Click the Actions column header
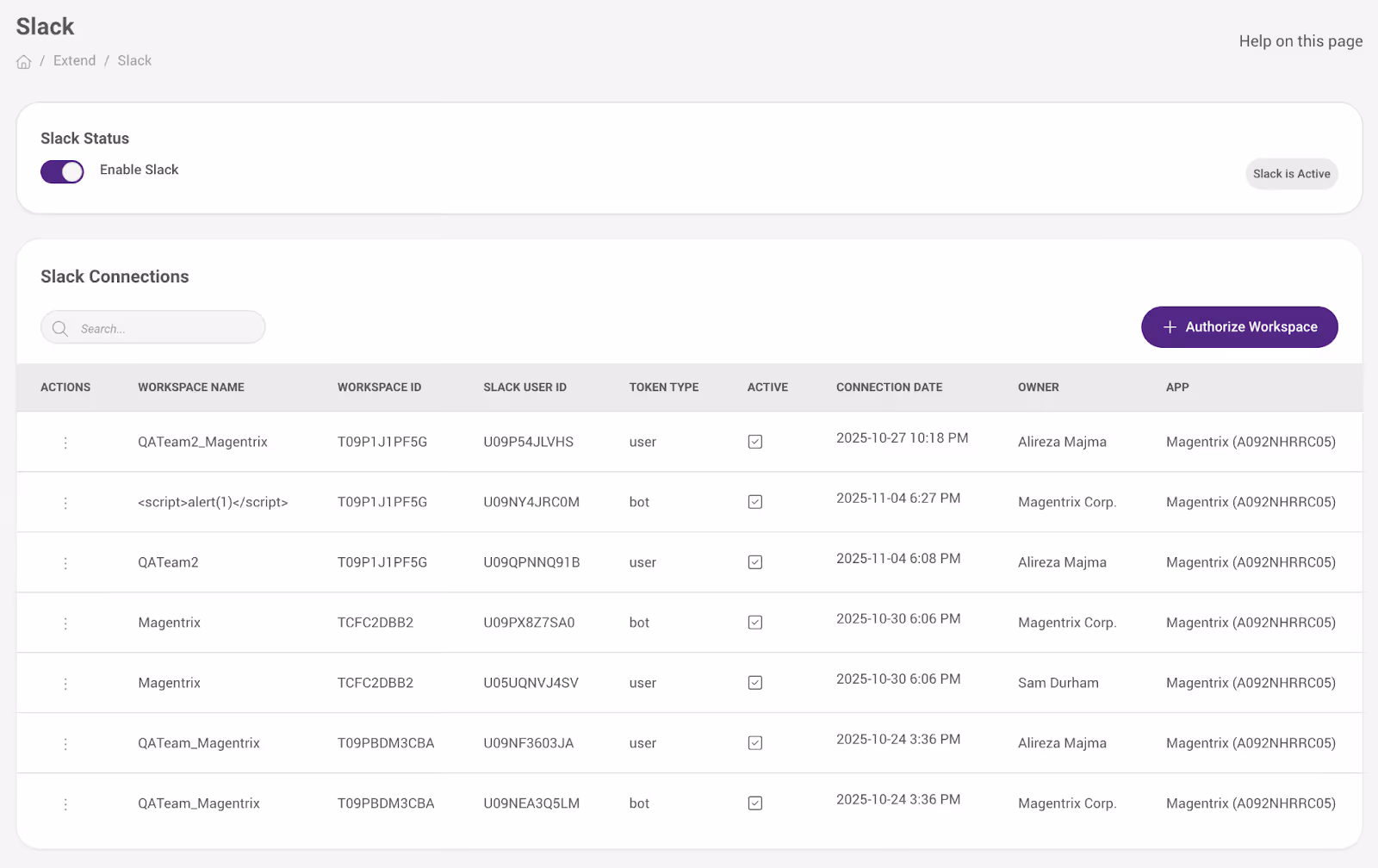Viewport: 1378px width, 868px height. pos(65,387)
